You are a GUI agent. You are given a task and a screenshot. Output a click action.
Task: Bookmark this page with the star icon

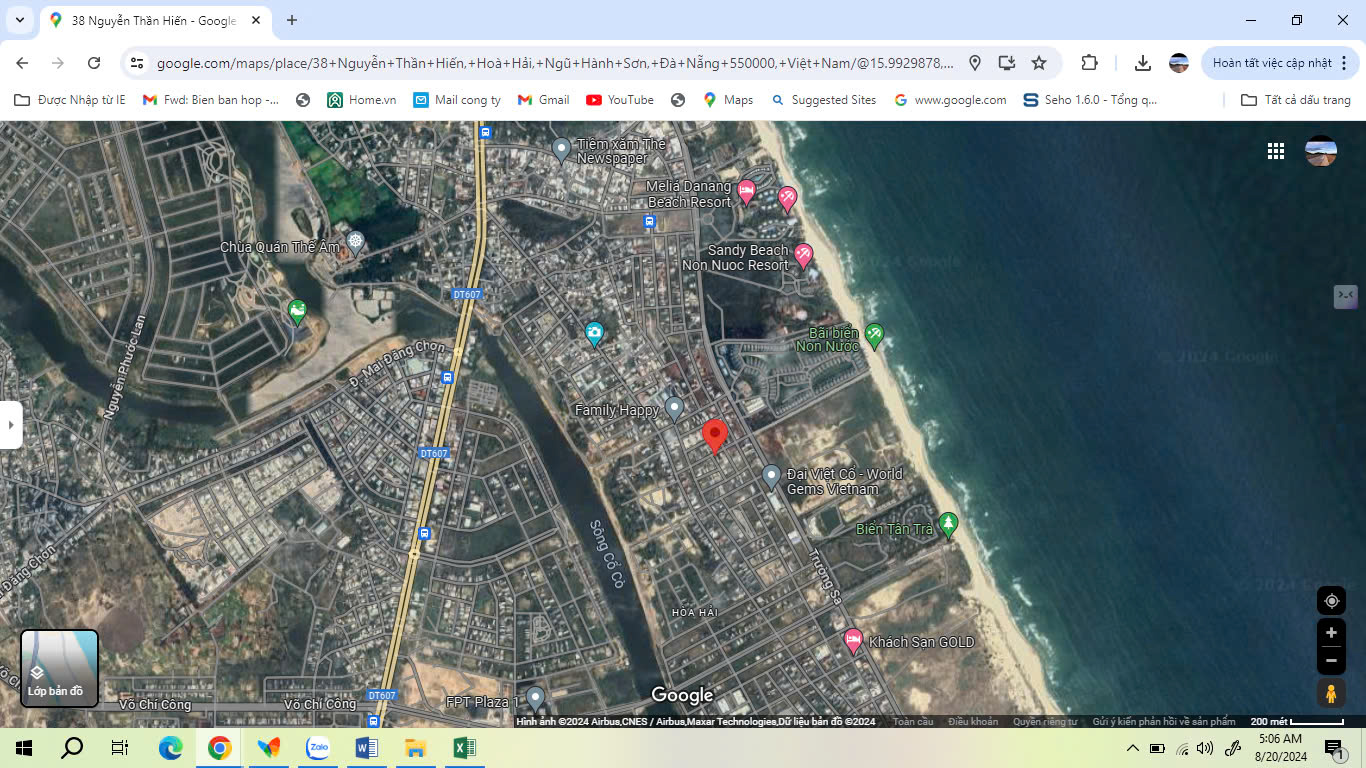1039,63
